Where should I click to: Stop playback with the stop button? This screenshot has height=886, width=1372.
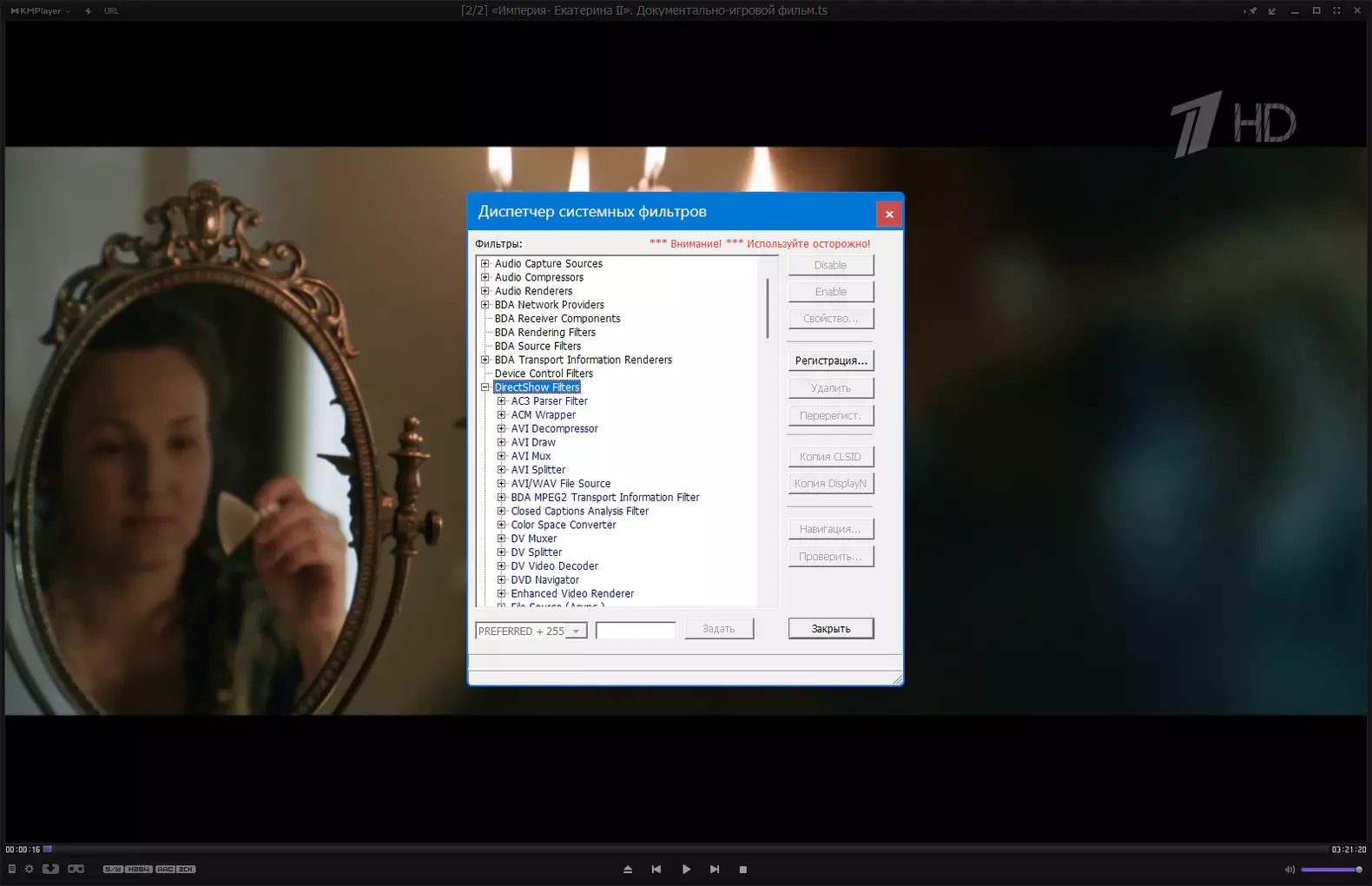(x=743, y=869)
